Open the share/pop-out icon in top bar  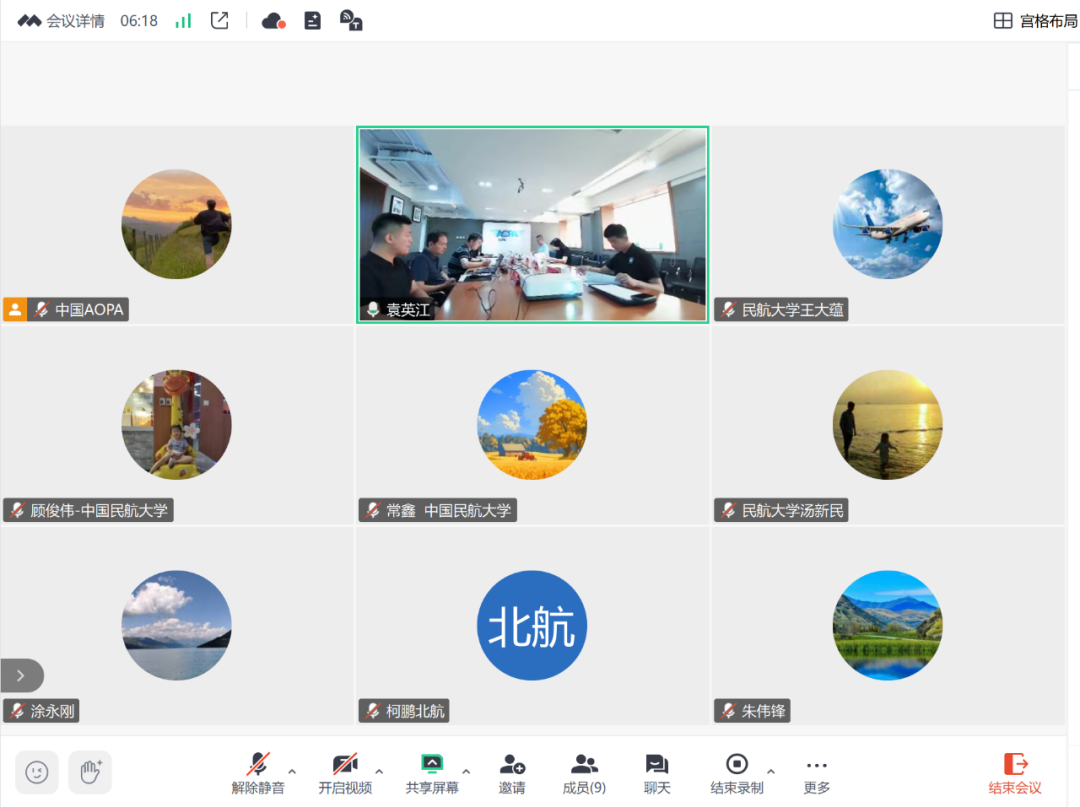coord(220,20)
